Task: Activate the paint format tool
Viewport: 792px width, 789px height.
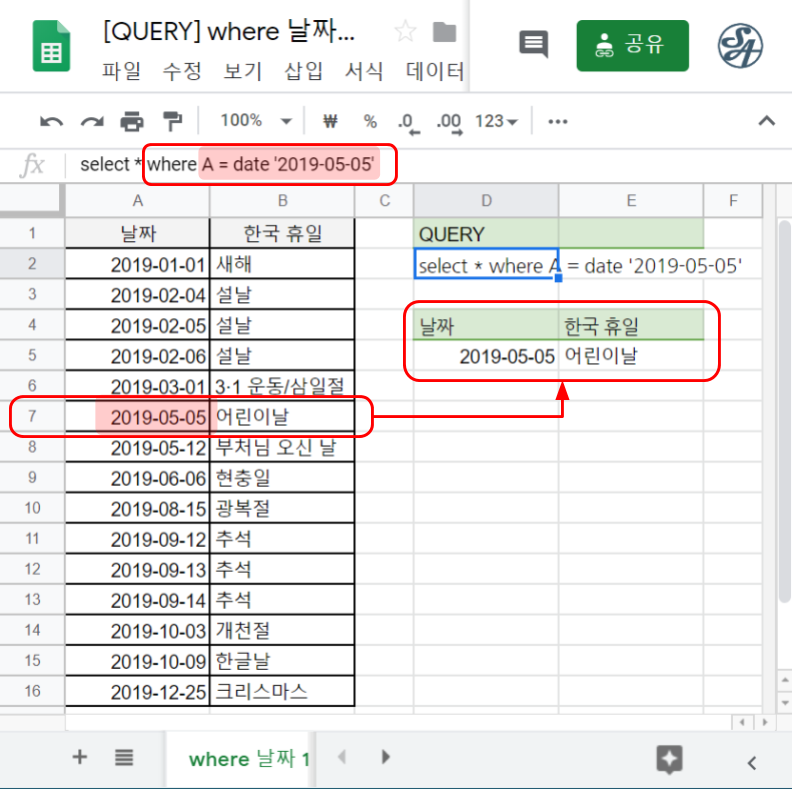Action: (172, 122)
